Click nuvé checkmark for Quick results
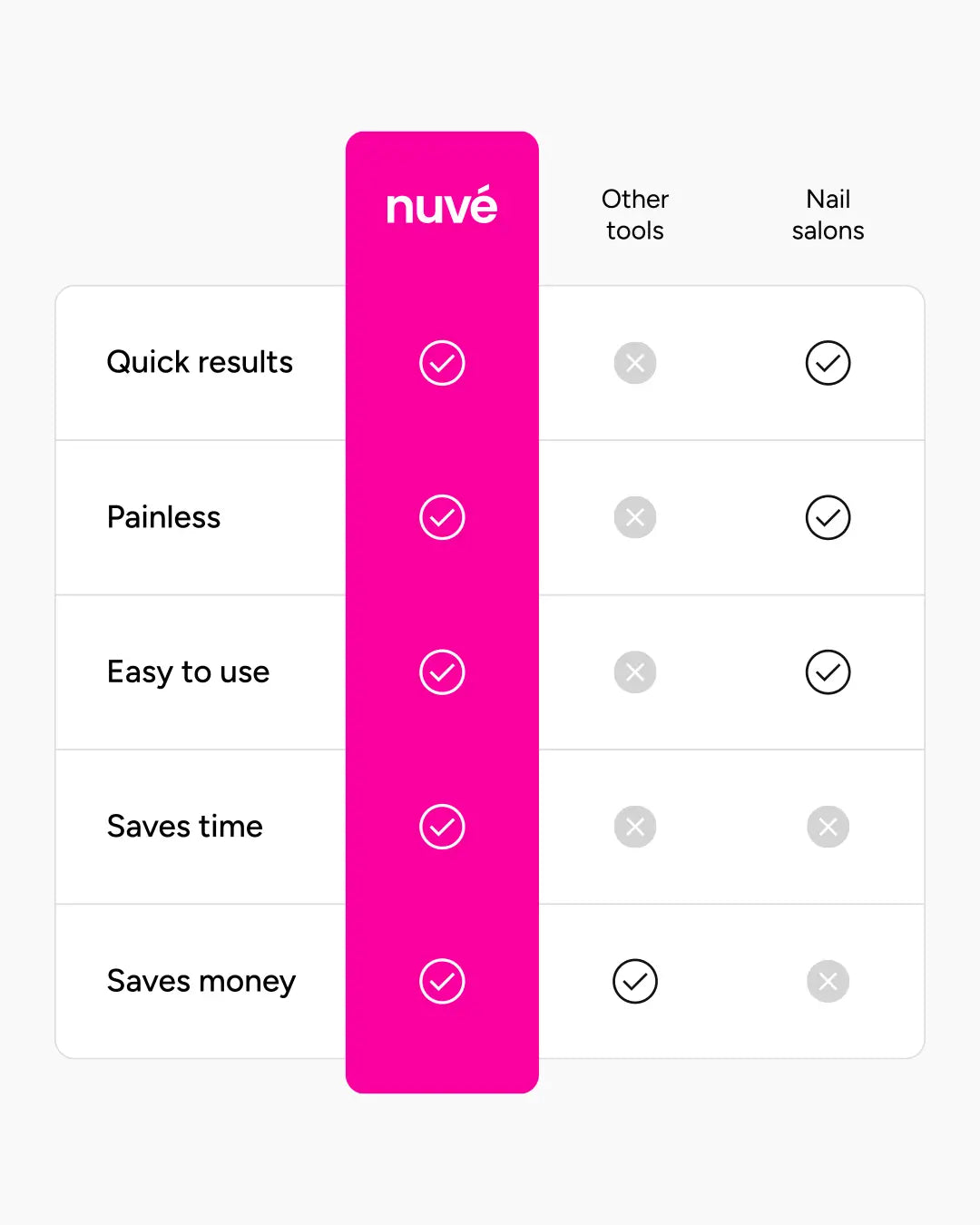The height and width of the screenshot is (1225, 980). coord(442,363)
